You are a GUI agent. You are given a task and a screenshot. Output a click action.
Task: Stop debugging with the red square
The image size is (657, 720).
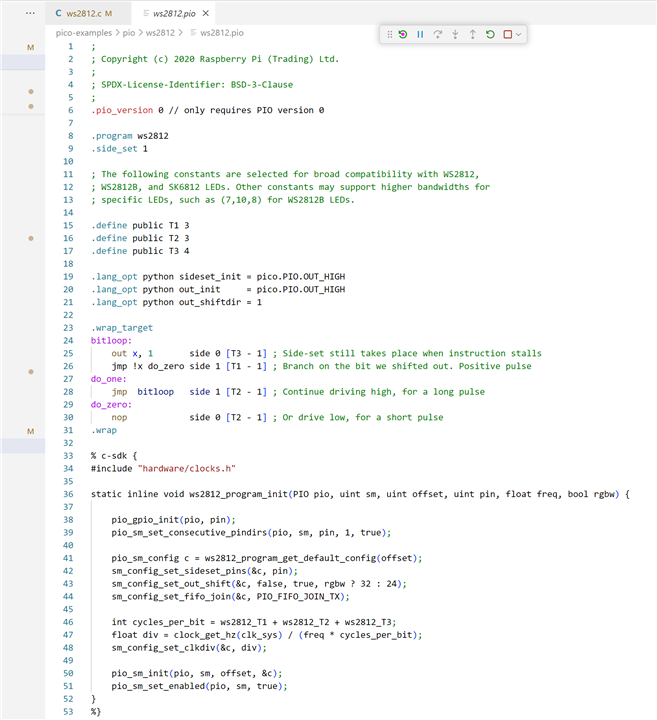pyautogui.click(x=508, y=34)
